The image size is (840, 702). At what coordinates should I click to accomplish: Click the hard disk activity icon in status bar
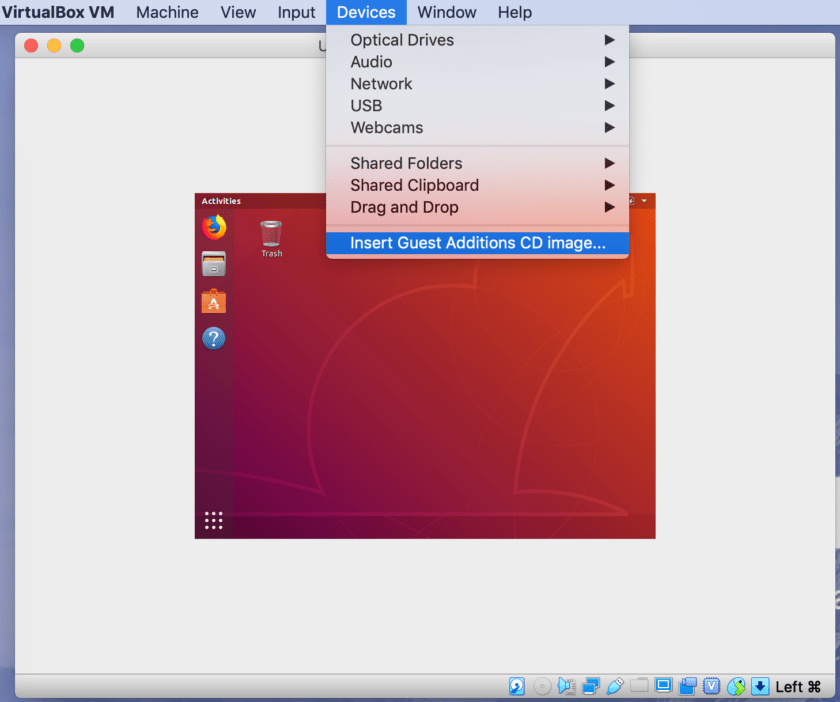(517, 686)
